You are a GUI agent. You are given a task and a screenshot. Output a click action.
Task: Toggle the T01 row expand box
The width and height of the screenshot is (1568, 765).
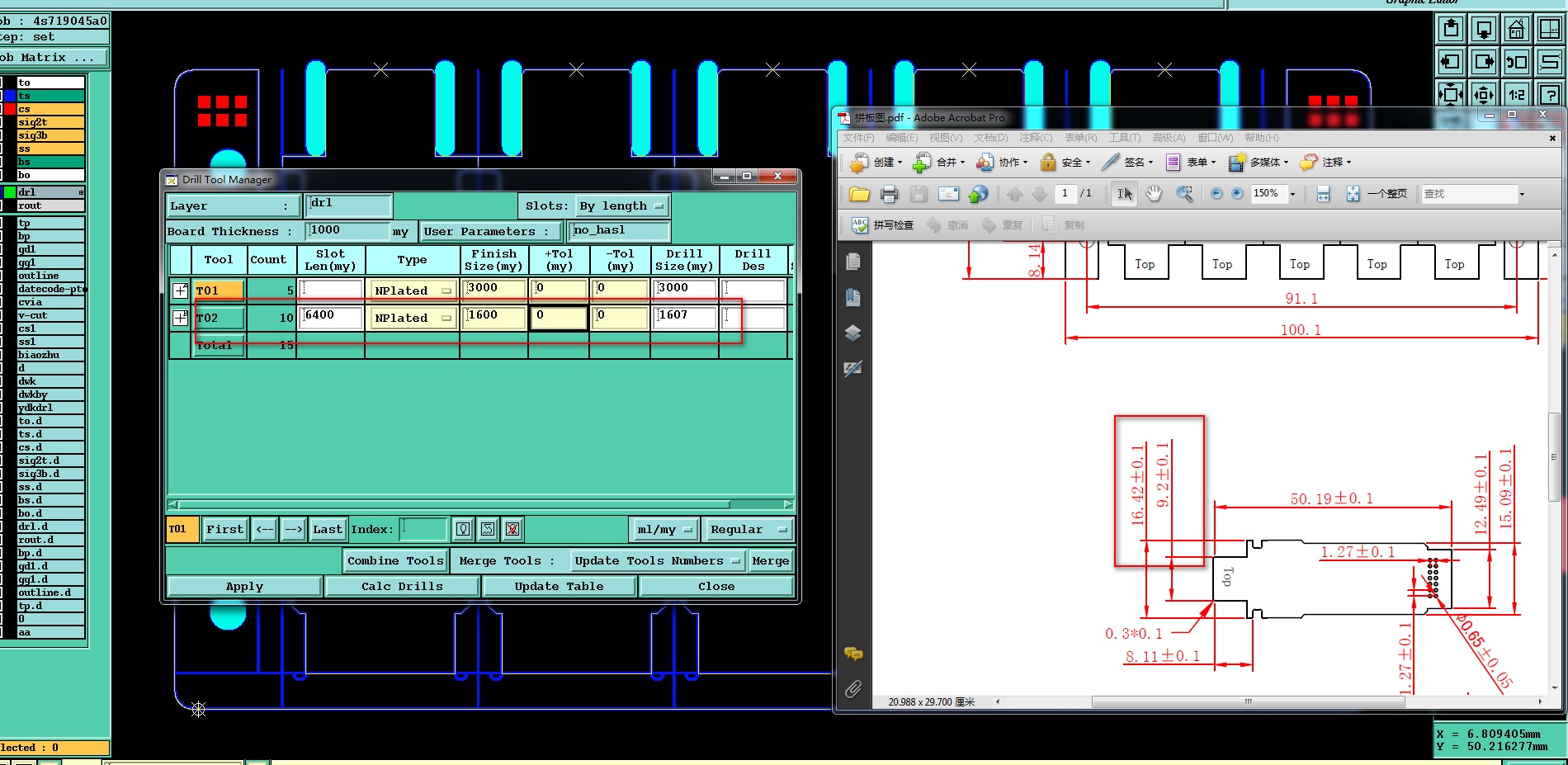coord(180,290)
